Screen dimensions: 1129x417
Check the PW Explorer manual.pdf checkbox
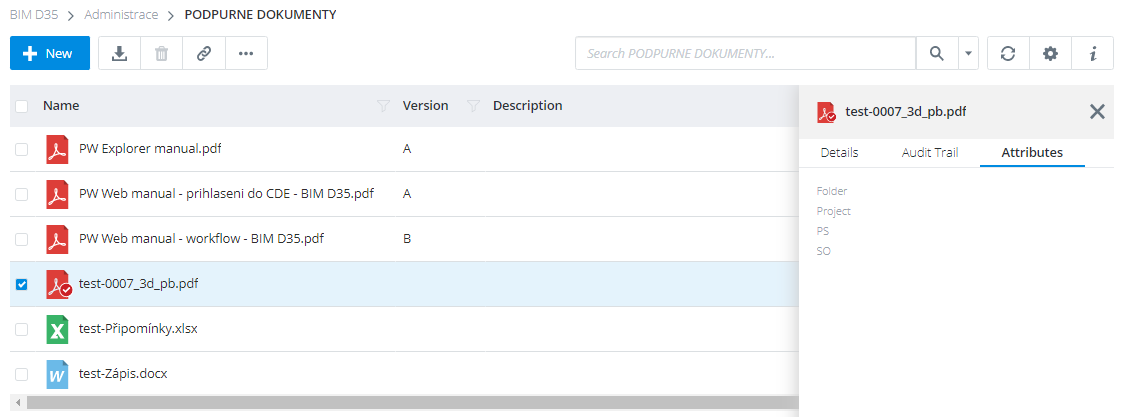tap(21, 150)
